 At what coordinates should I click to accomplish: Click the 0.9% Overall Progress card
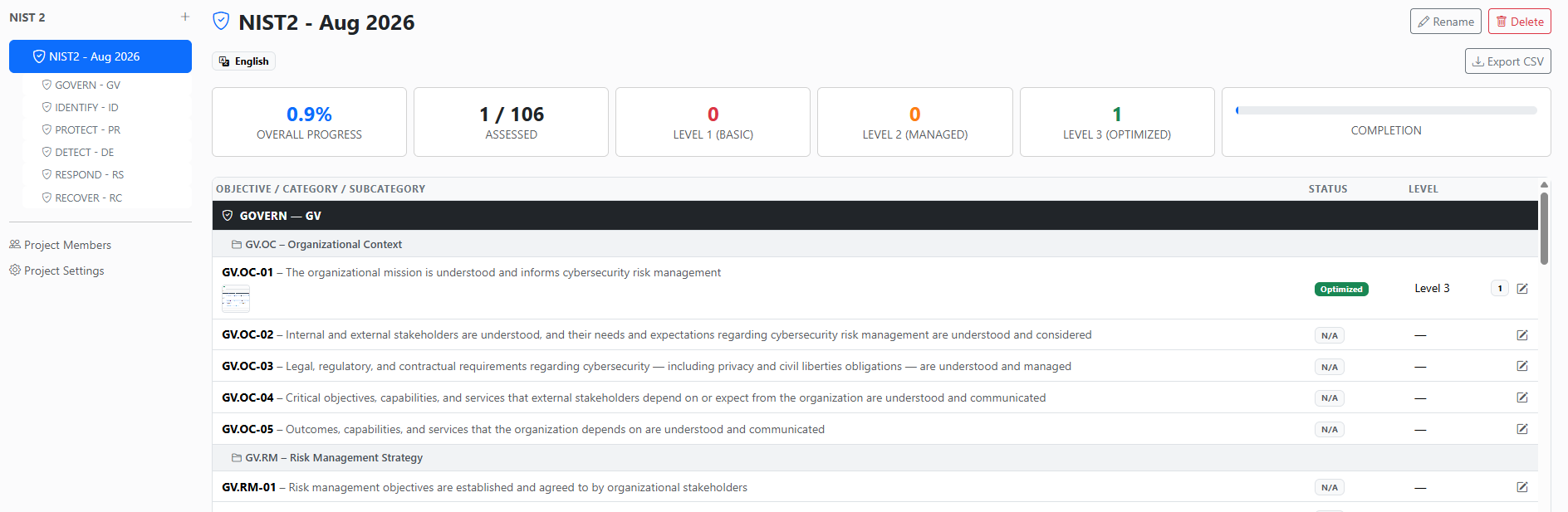tap(309, 122)
